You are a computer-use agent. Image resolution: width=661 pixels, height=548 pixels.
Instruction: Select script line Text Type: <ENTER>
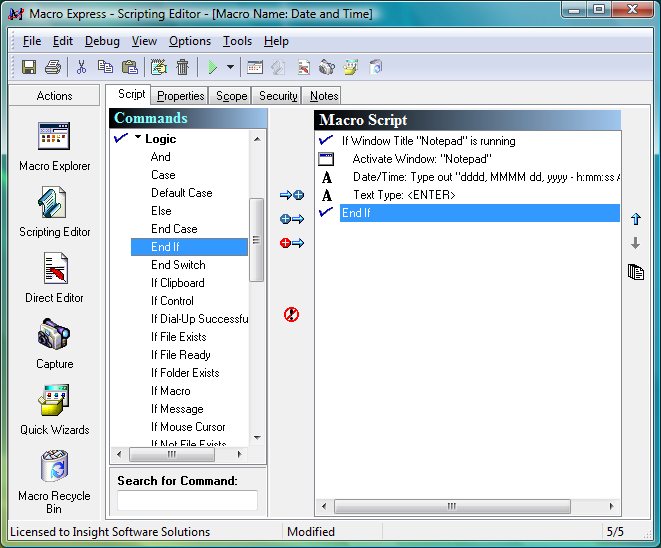pyautogui.click(x=404, y=195)
